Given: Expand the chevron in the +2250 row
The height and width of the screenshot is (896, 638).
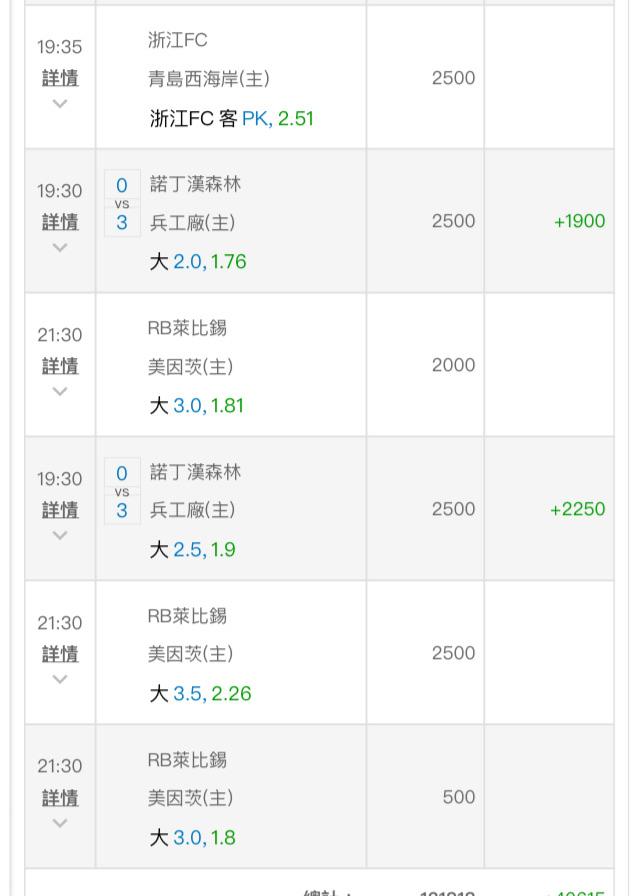Looking at the screenshot, I should click(60, 535).
